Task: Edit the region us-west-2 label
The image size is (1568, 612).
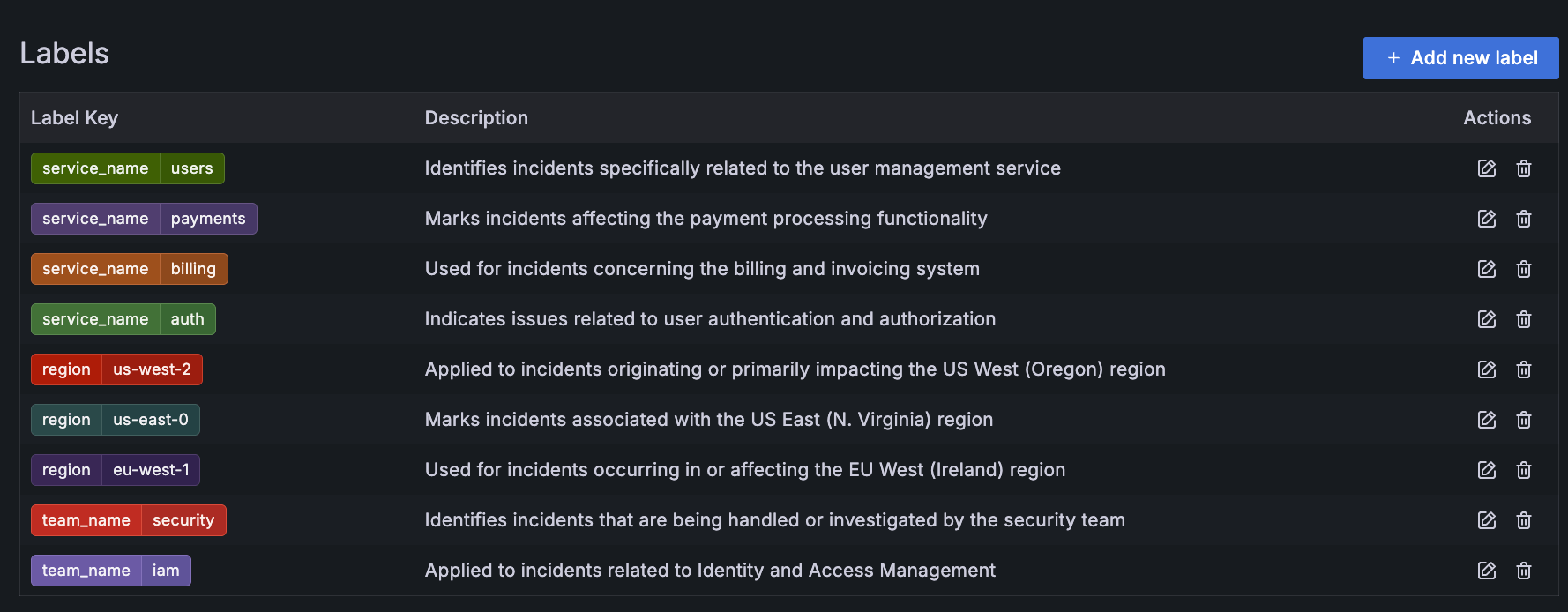Action: 1487,369
